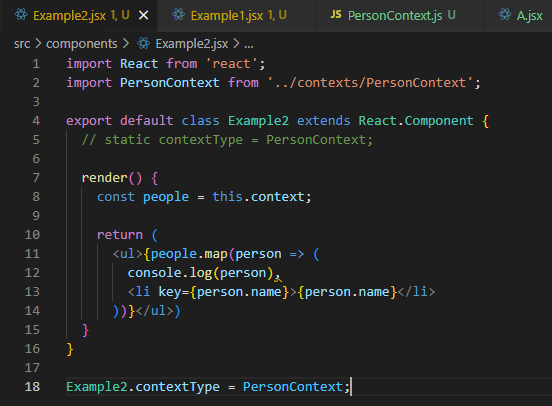
Task: Click line number 18 in gutter
Action: tap(32, 387)
